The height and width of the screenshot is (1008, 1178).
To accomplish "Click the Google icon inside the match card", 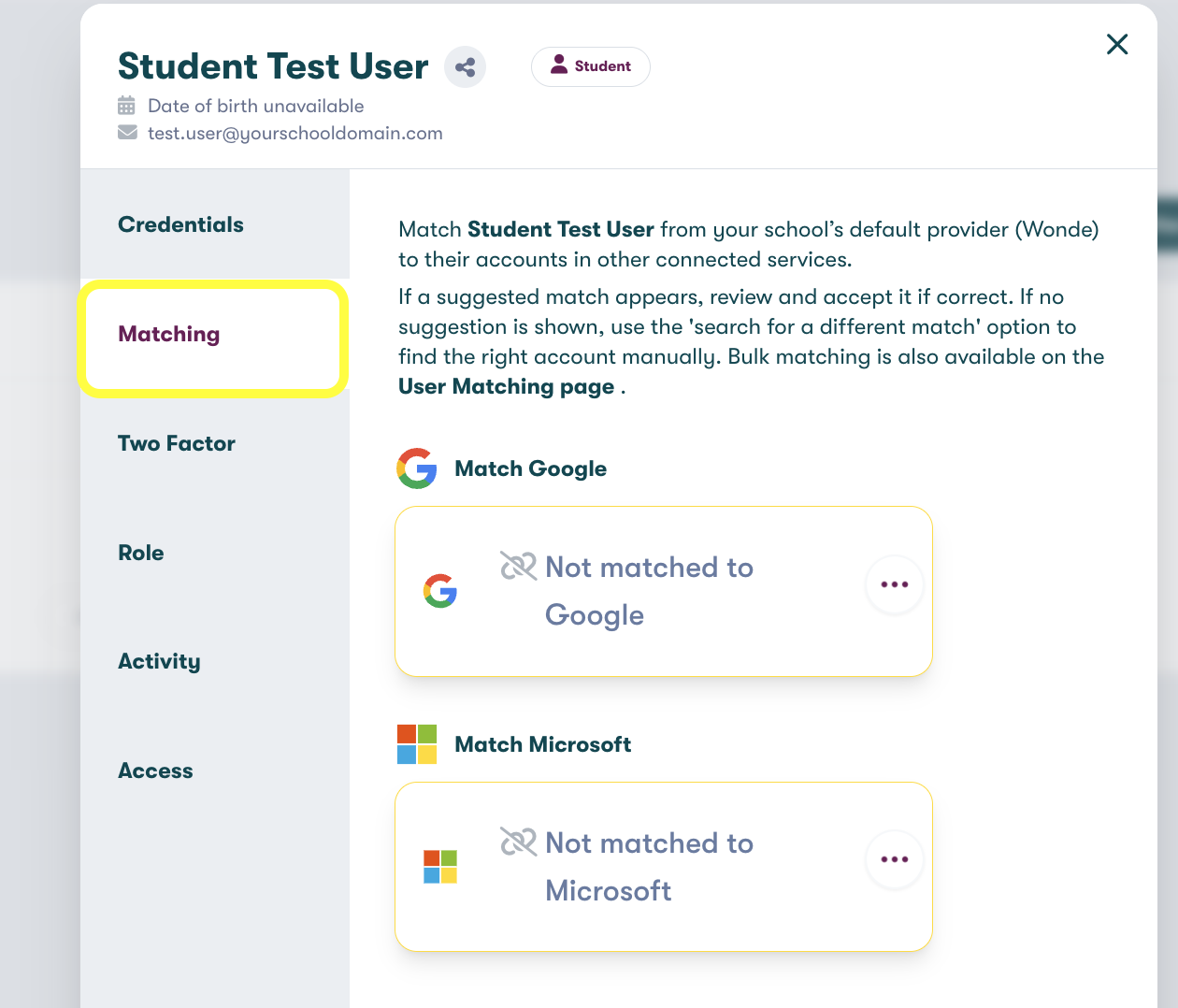I will tap(440, 591).
